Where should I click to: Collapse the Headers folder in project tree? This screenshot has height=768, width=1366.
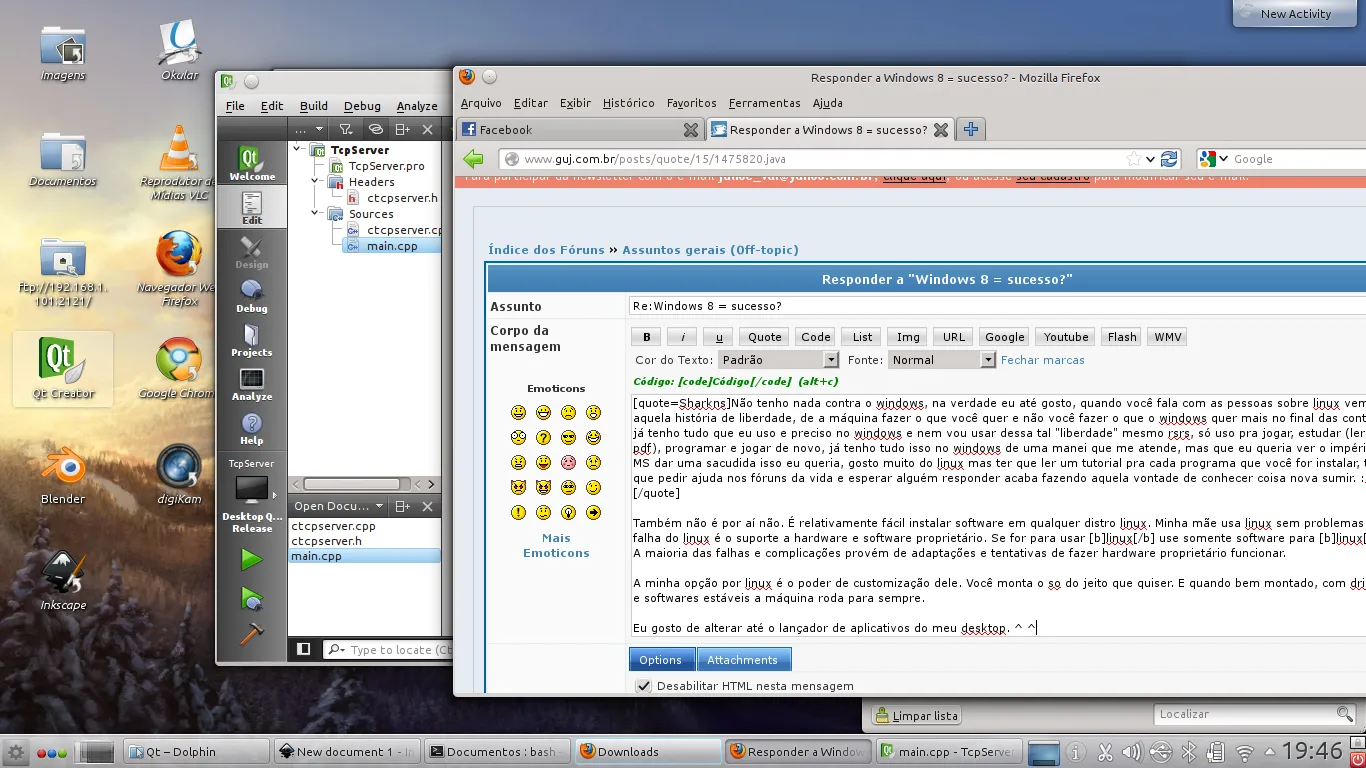(315, 182)
